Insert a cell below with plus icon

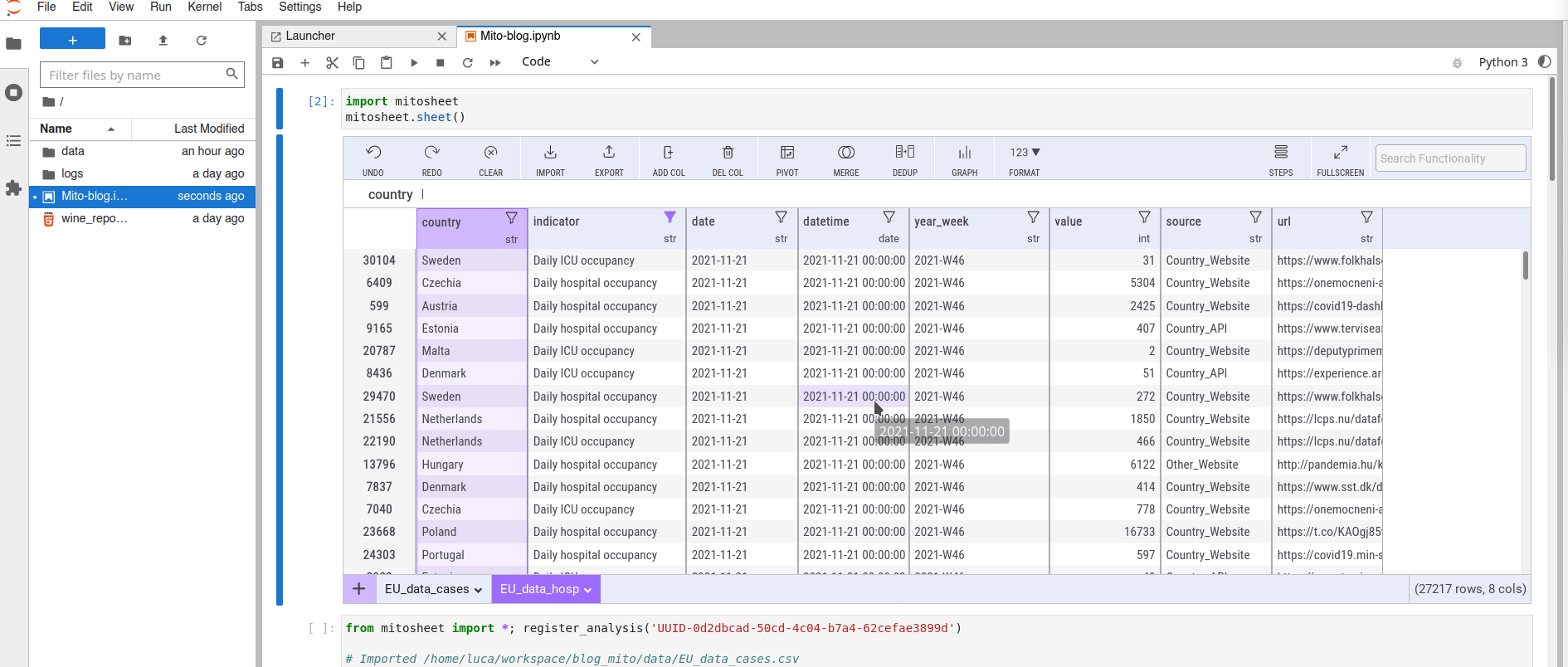(x=305, y=62)
